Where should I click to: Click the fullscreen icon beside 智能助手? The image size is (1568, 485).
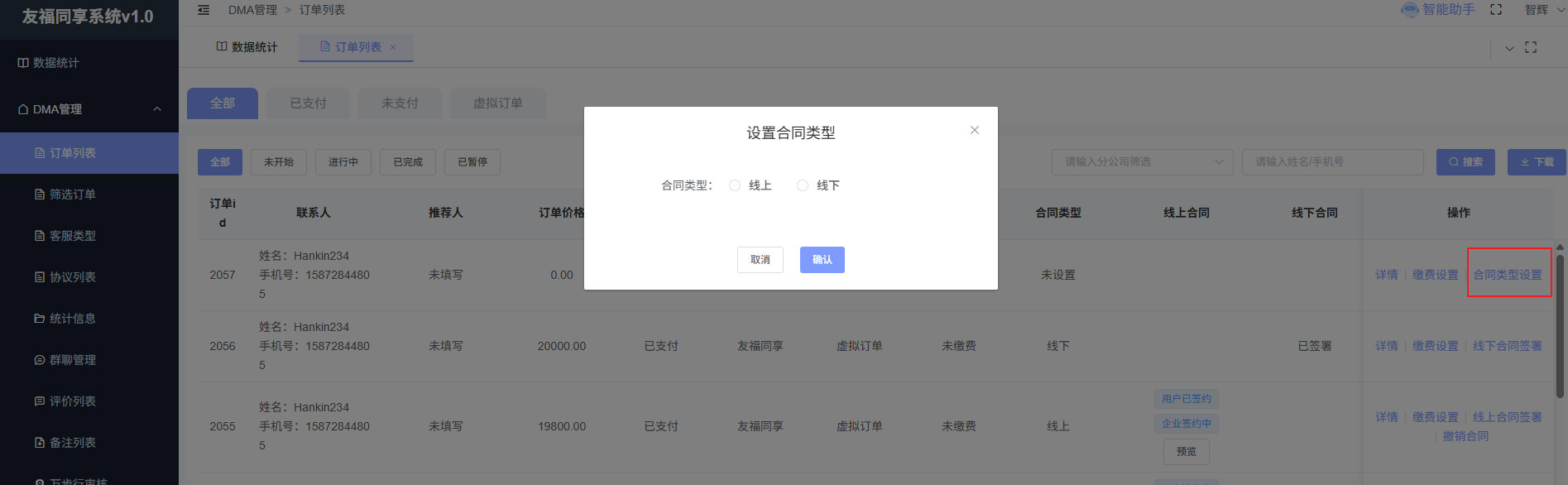(x=1496, y=10)
